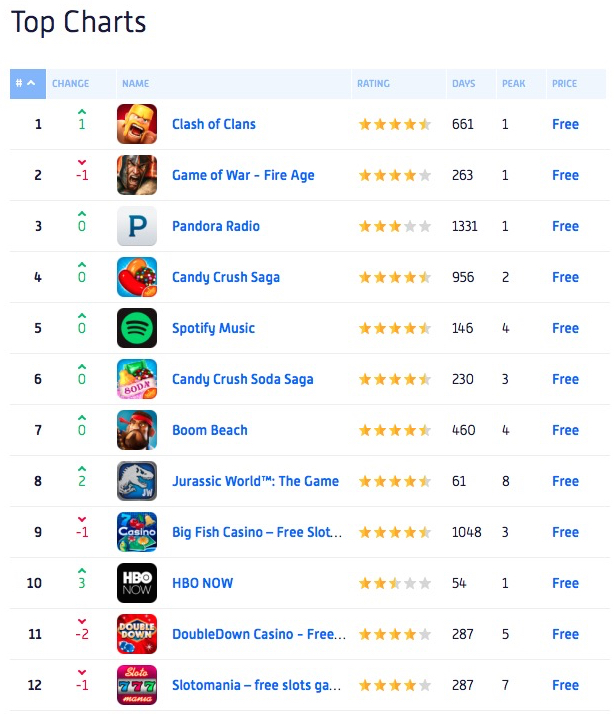The image size is (614, 714).
Task: Open the HBO NOW app icon
Action: (137, 583)
